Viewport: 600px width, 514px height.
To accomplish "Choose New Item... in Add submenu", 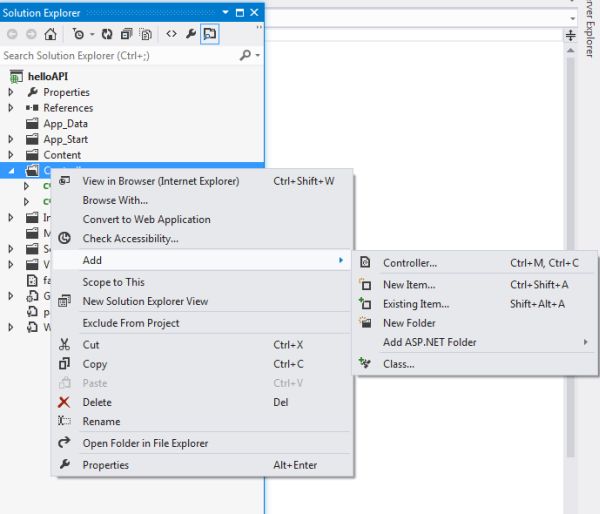I will click(x=474, y=285).
